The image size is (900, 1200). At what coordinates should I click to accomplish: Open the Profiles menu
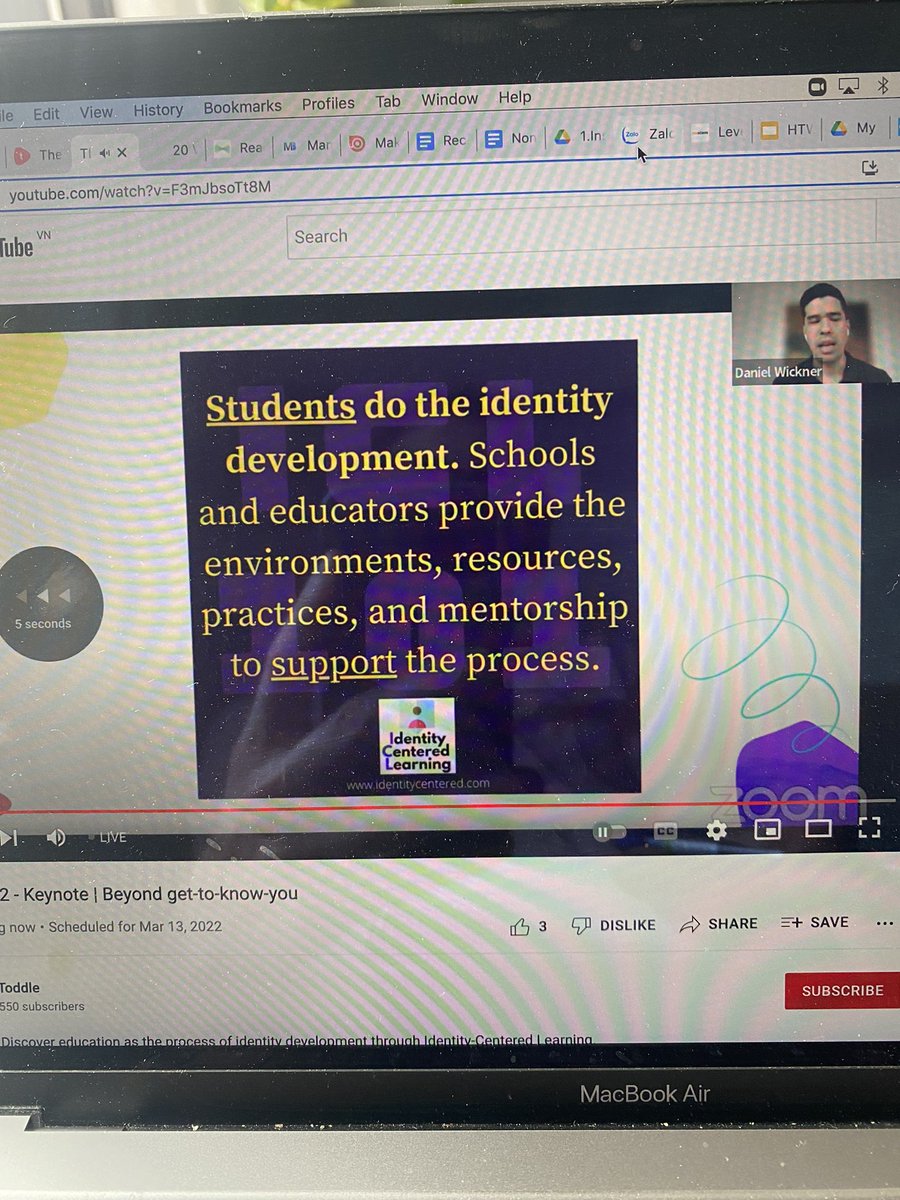click(x=328, y=103)
